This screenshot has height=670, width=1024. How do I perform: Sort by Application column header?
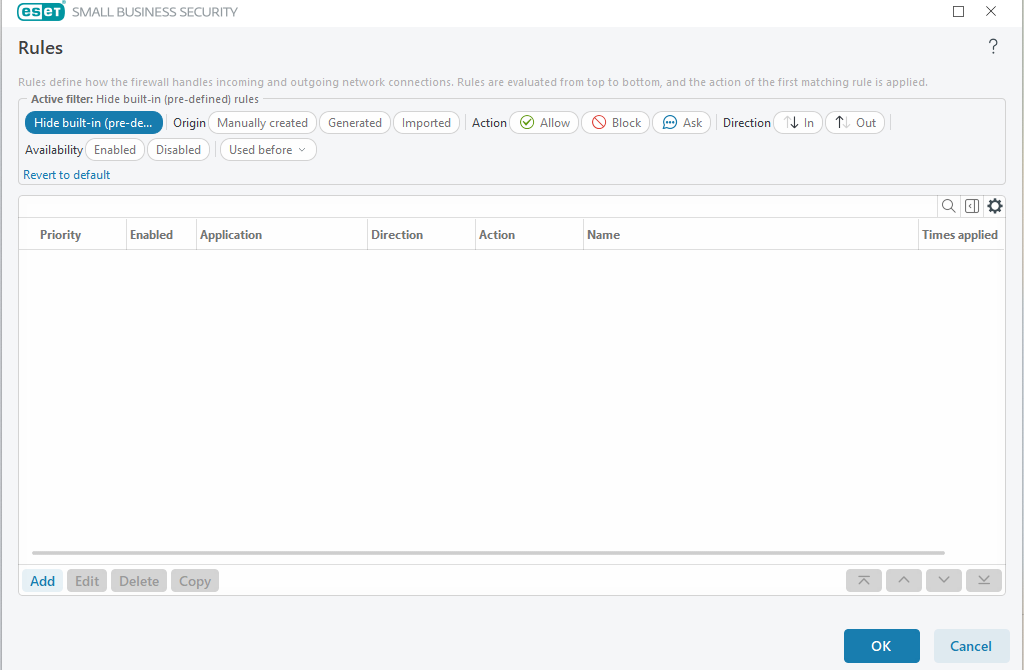tap(282, 234)
